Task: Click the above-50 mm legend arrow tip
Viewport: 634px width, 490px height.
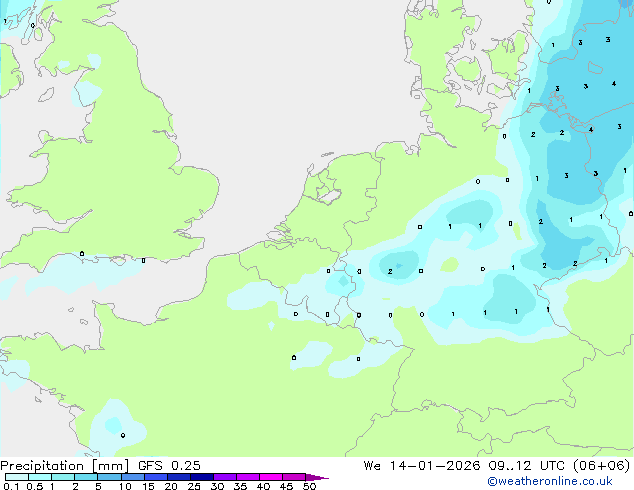Action: [x=317, y=477]
